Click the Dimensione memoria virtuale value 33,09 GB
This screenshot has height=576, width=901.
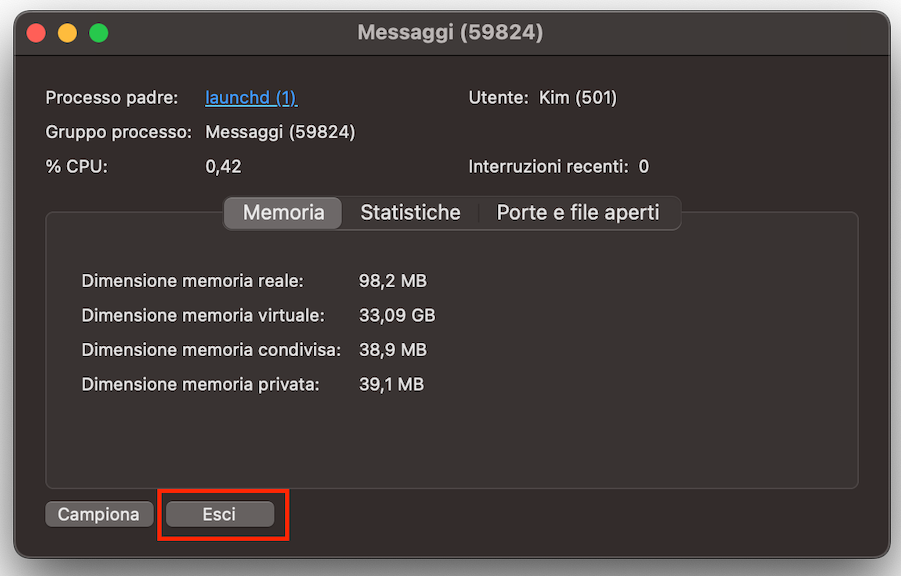395,315
